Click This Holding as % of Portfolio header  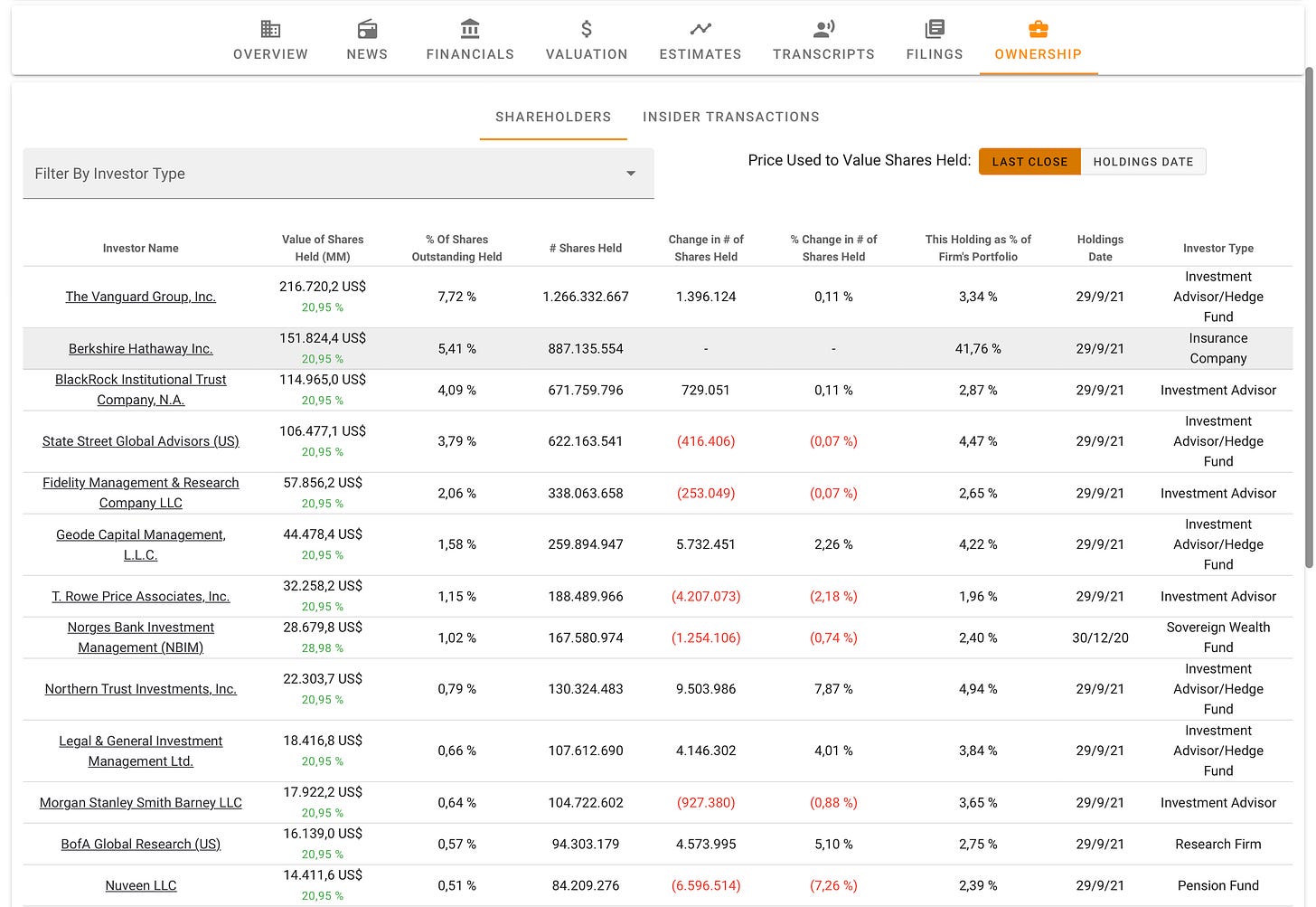coord(978,248)
